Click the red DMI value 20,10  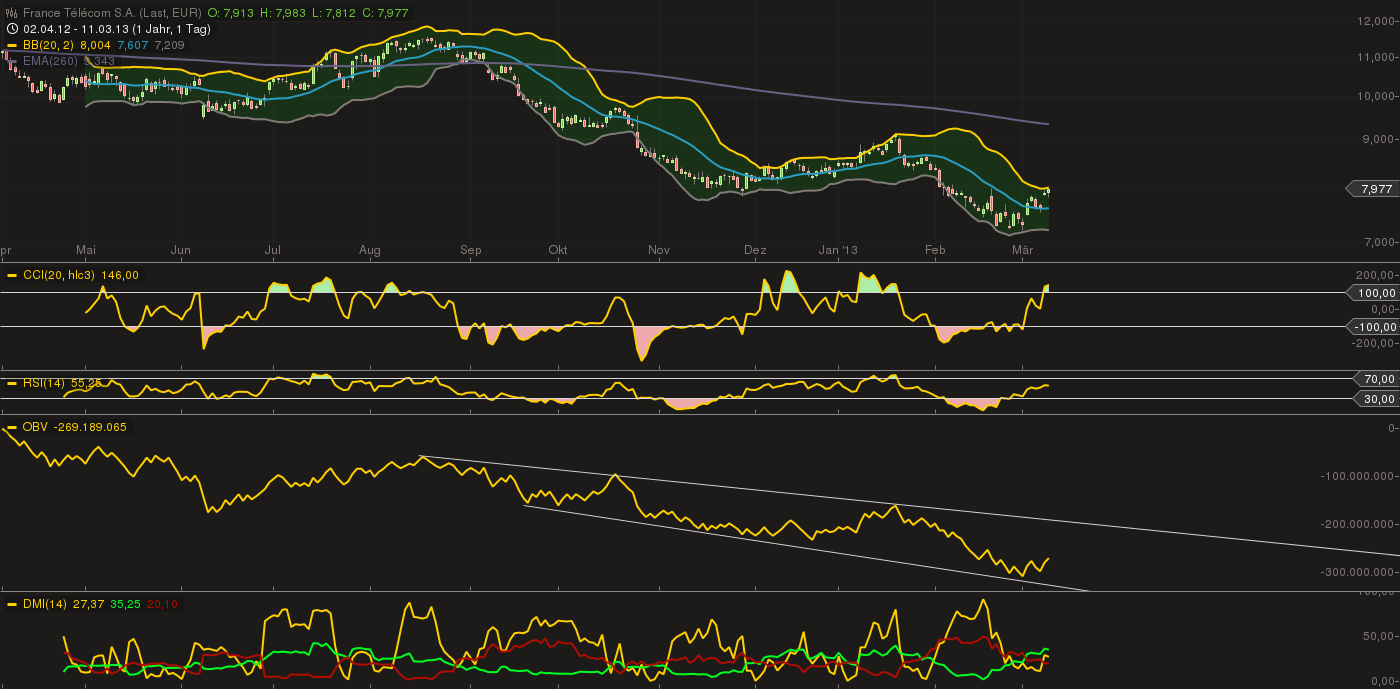click(x=162, y=604)
